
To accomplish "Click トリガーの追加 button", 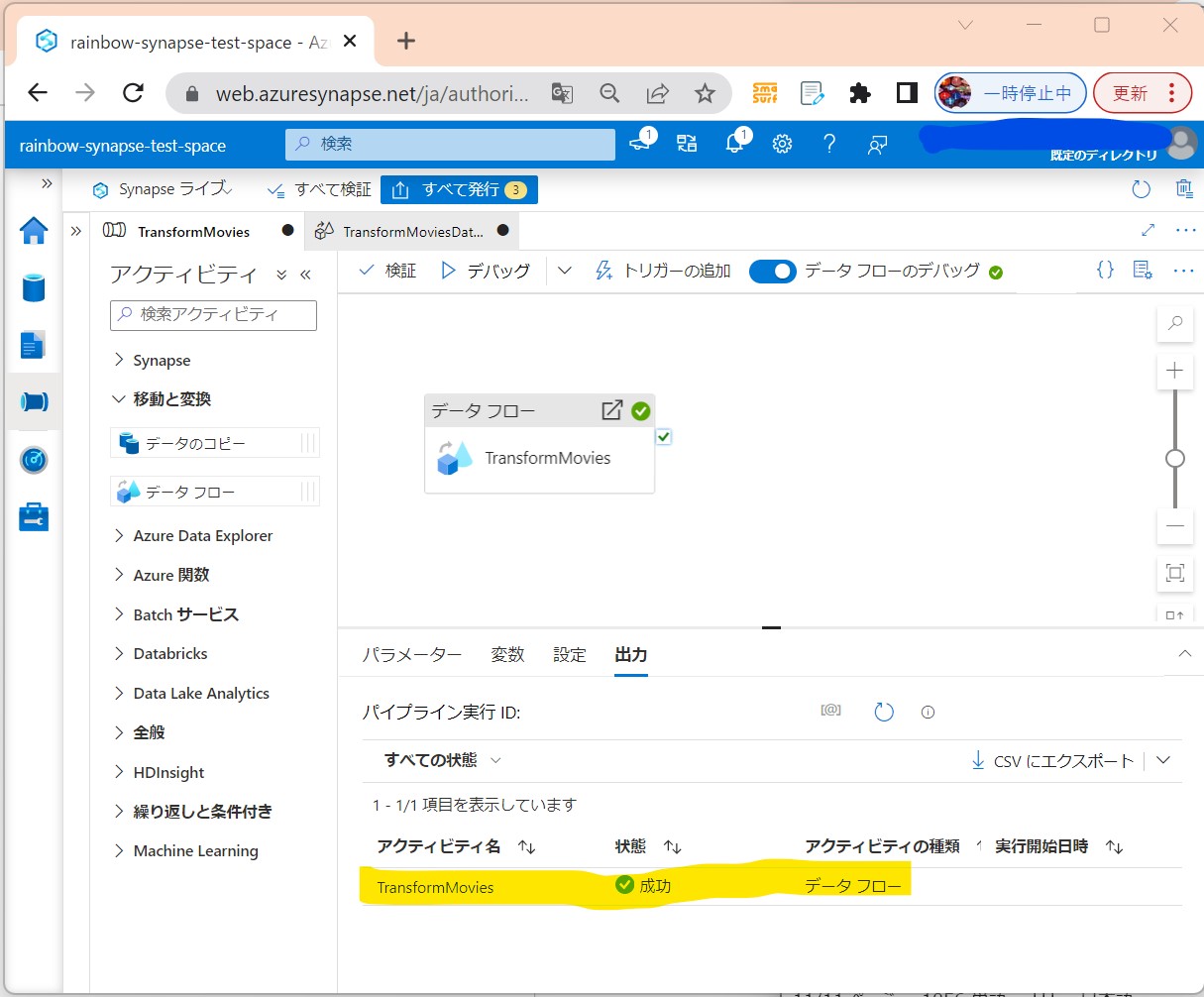I will (663, 271).
